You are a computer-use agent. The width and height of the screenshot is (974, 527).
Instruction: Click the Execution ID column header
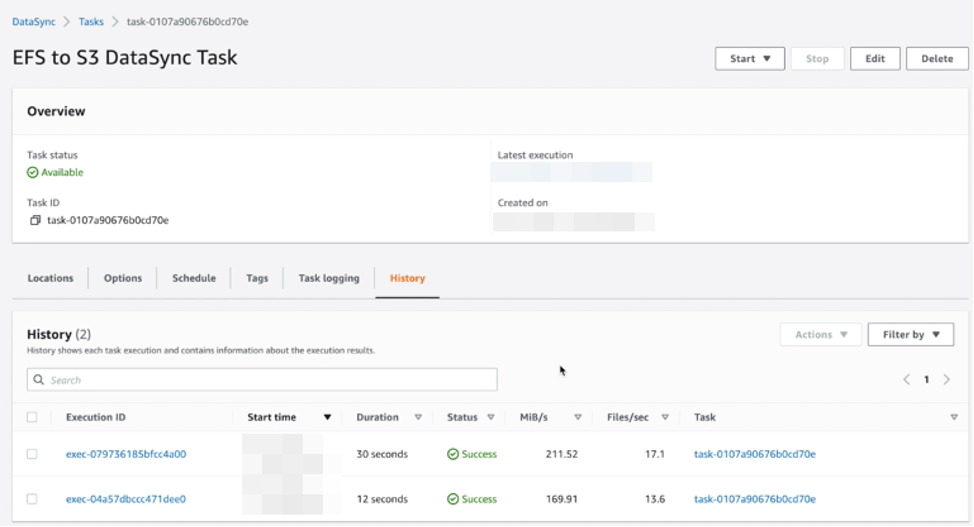pyautogui.click(x=96, y=417)
